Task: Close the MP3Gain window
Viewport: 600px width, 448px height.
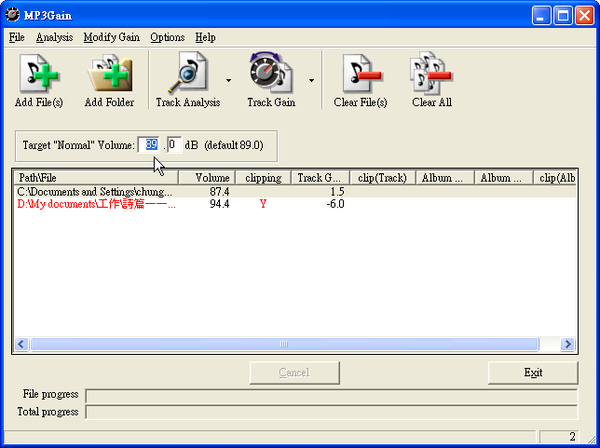Action: [x=585, y=16]
